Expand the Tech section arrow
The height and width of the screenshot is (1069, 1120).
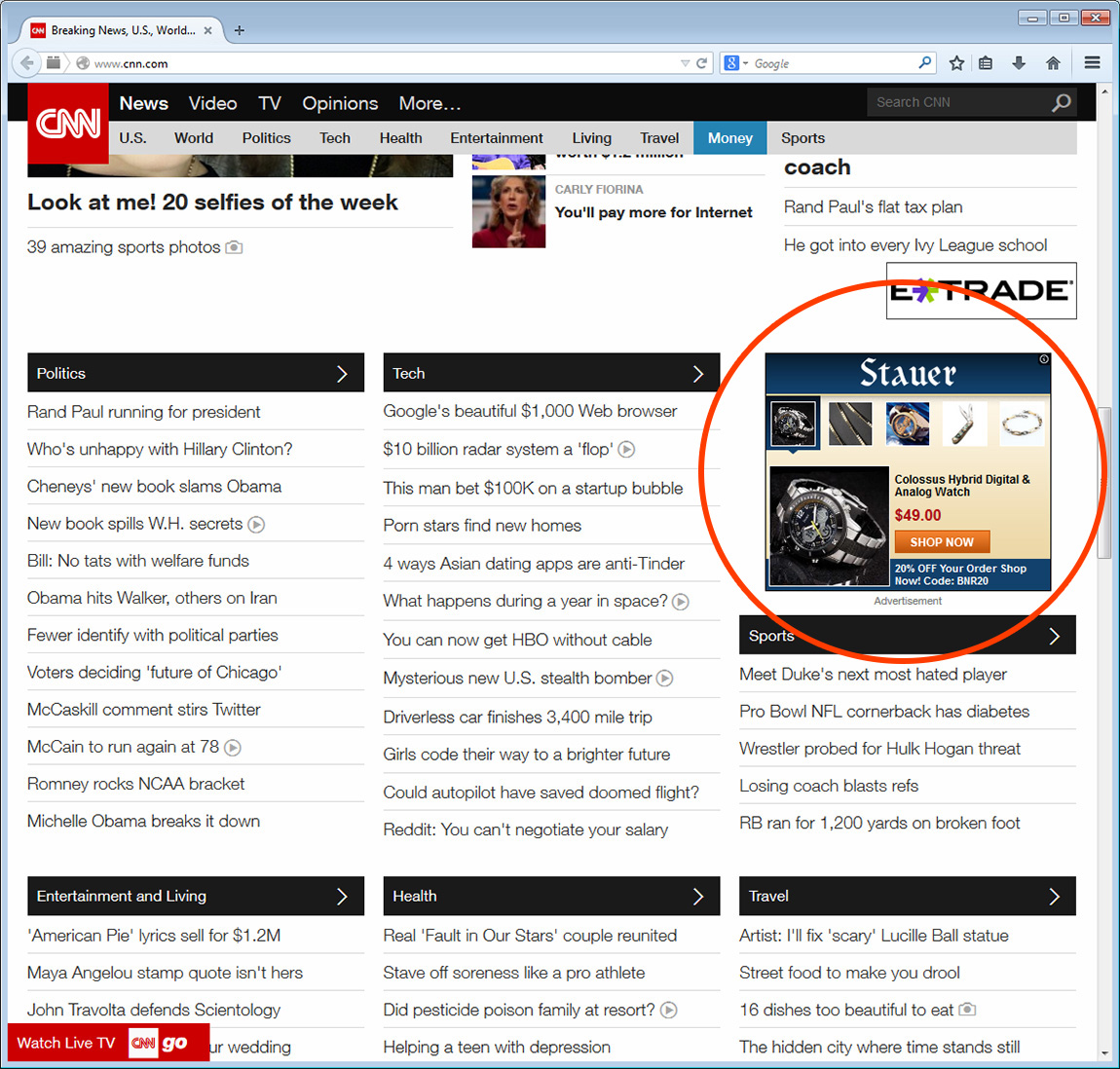698,374
